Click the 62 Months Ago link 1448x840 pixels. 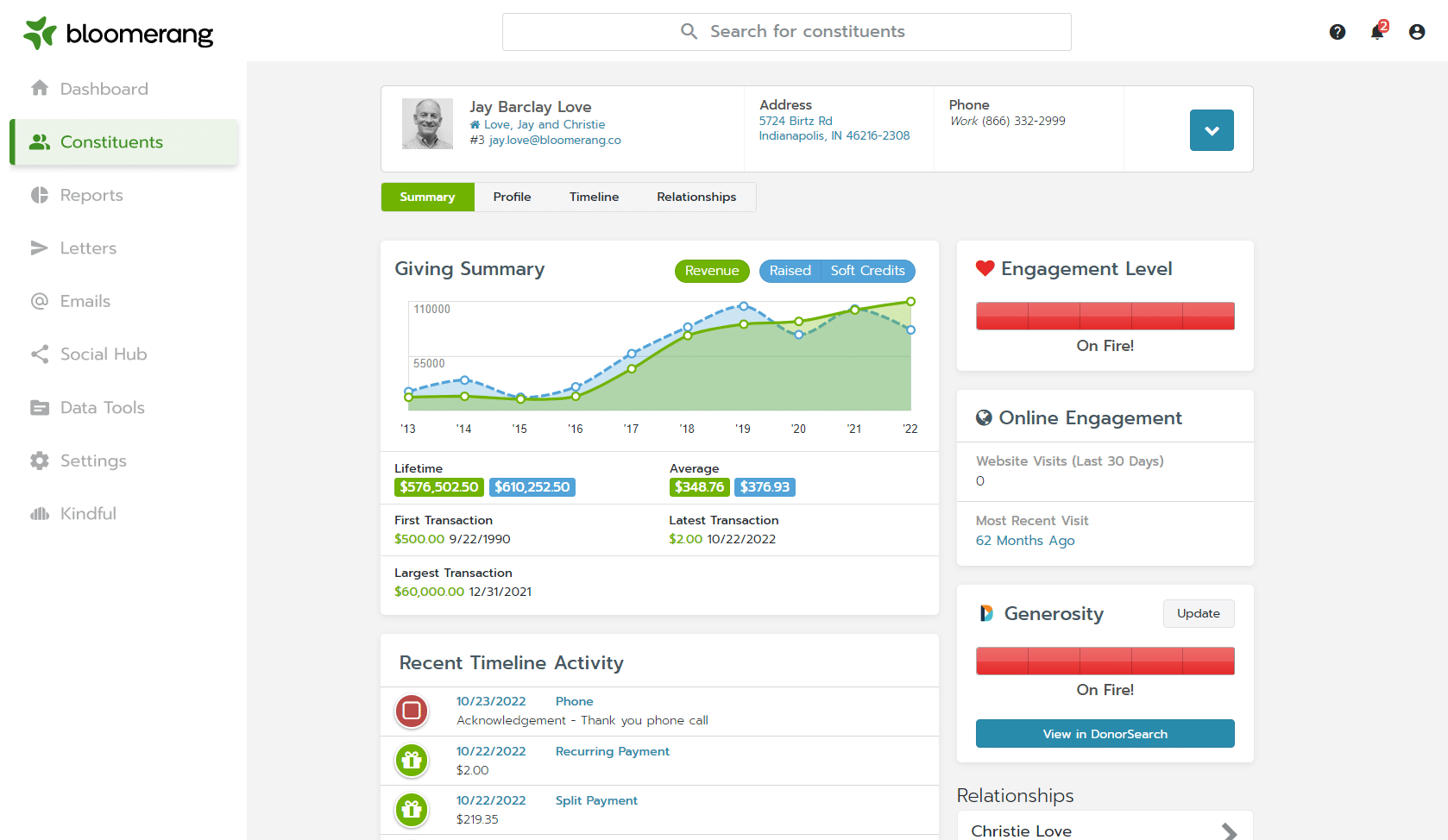1025,541
